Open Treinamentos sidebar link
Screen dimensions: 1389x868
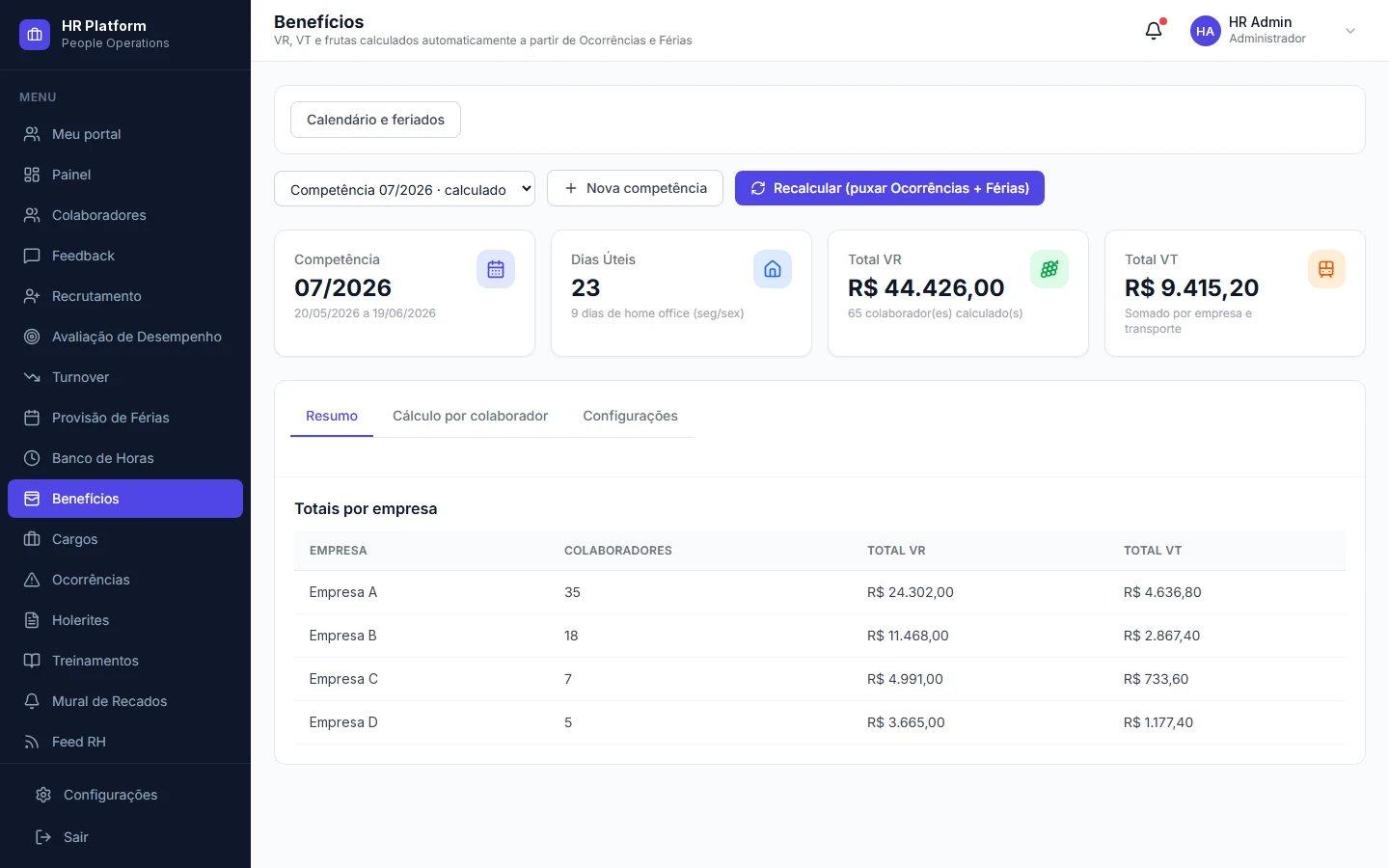pos(125,661)
